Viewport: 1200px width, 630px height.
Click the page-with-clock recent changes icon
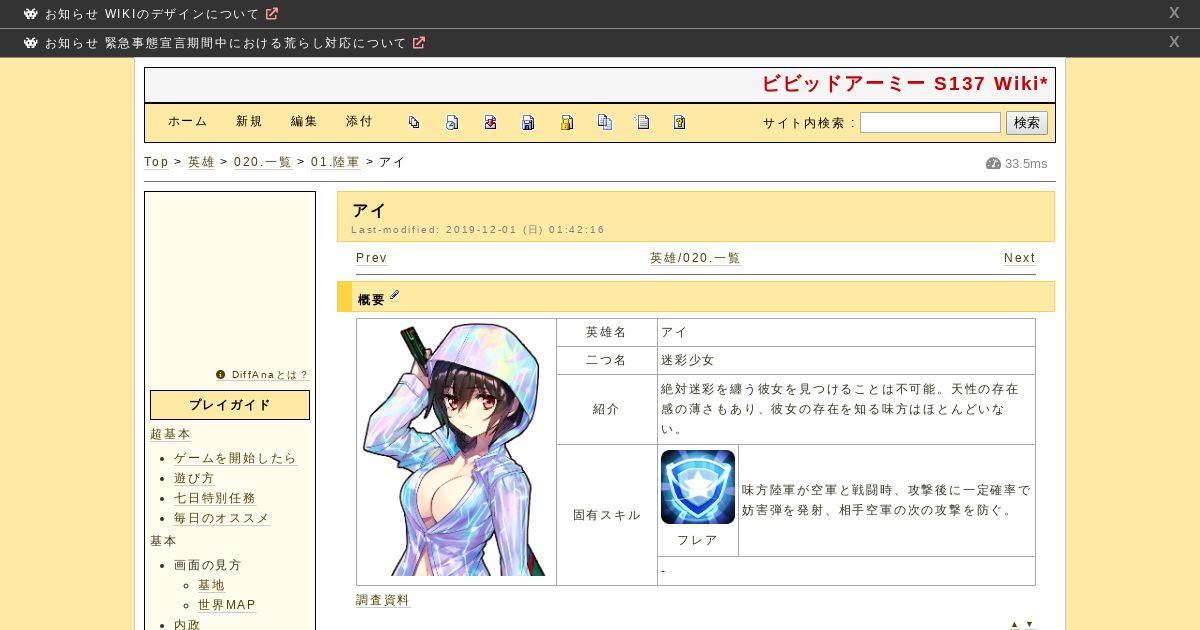tap(452, 122)
